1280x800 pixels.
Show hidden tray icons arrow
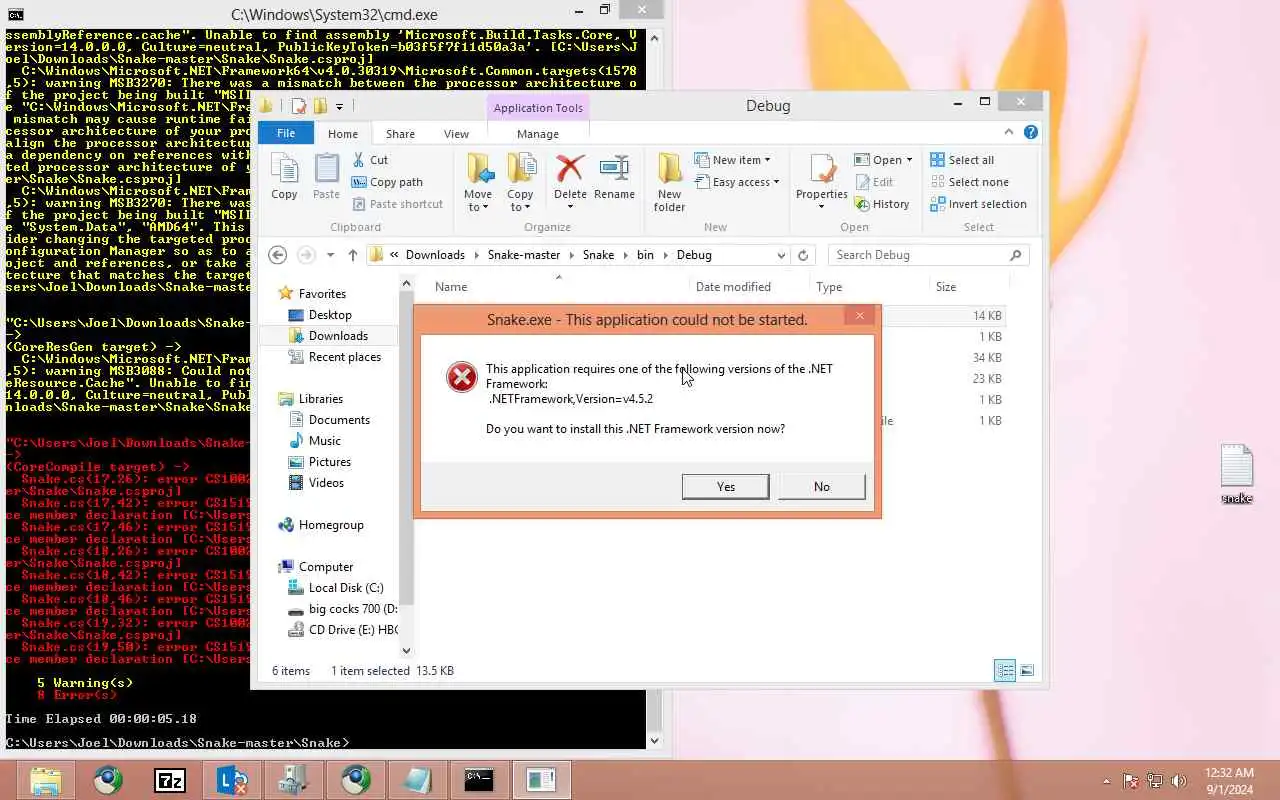pos(1106,781)
